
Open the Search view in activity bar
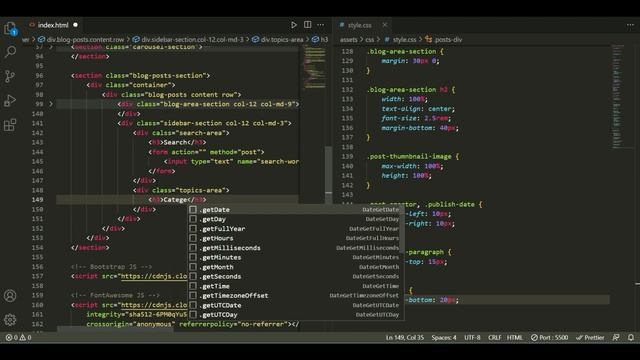tap(10, 52)
